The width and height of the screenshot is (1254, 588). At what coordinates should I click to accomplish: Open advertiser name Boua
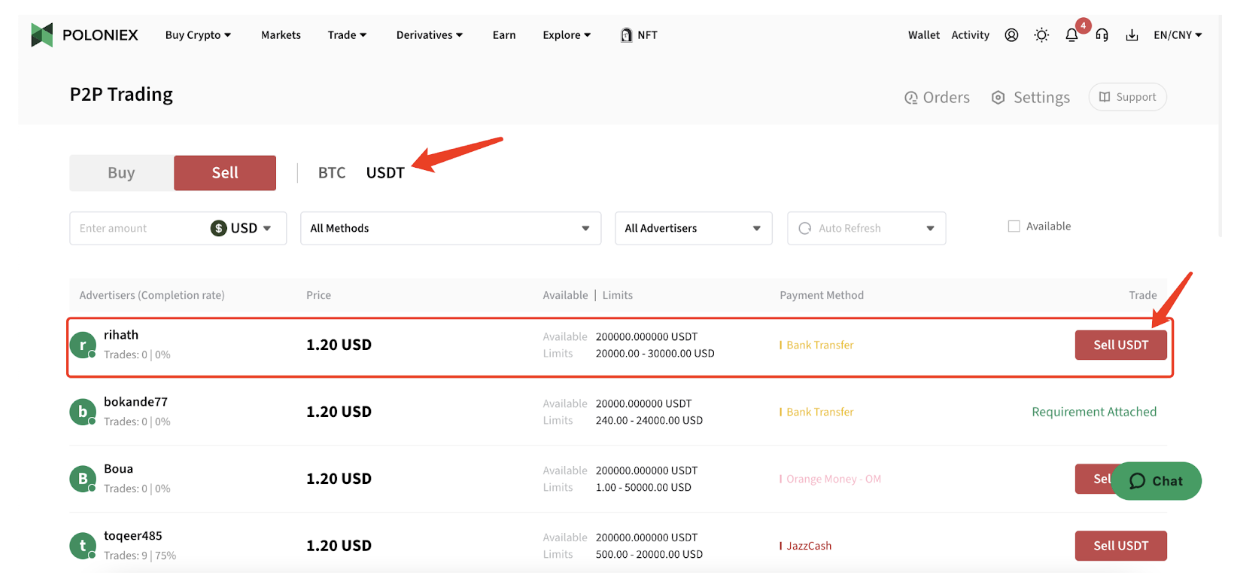point(118,469)
